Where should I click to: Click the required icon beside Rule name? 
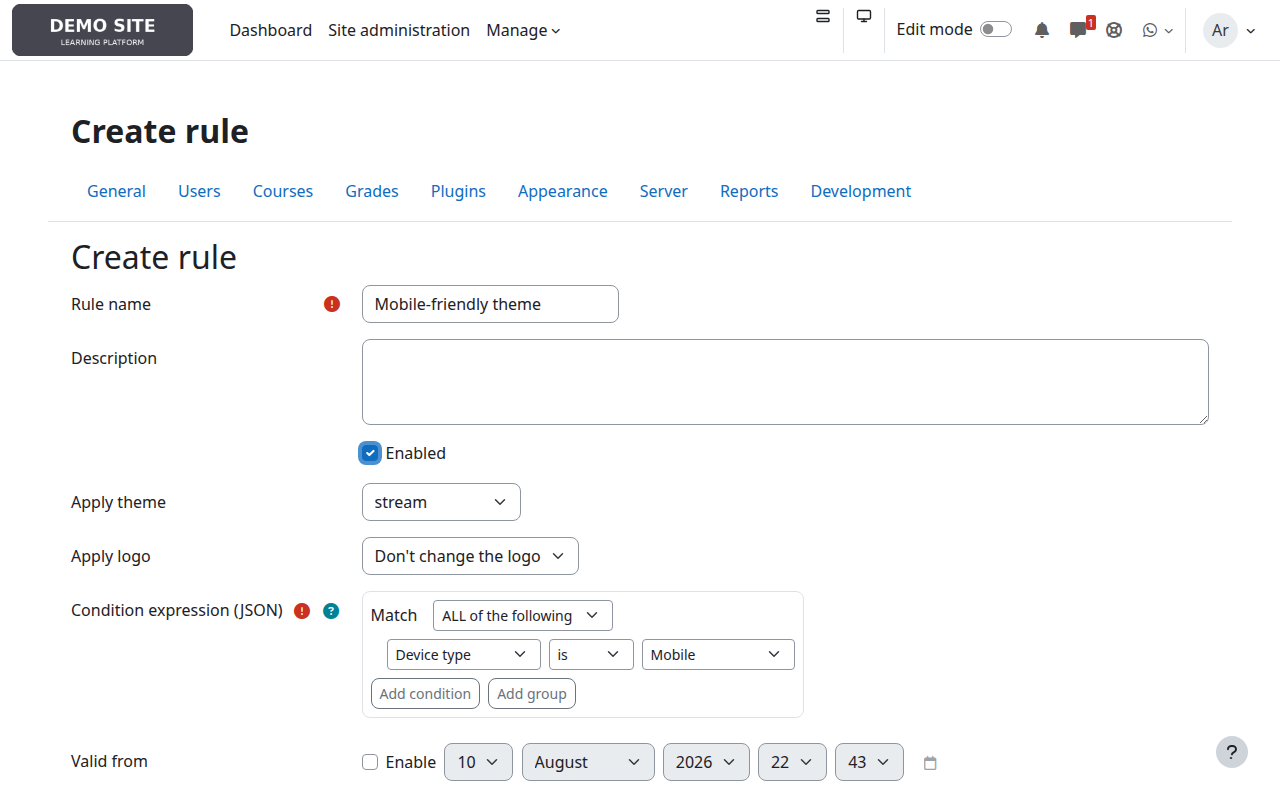332,304
